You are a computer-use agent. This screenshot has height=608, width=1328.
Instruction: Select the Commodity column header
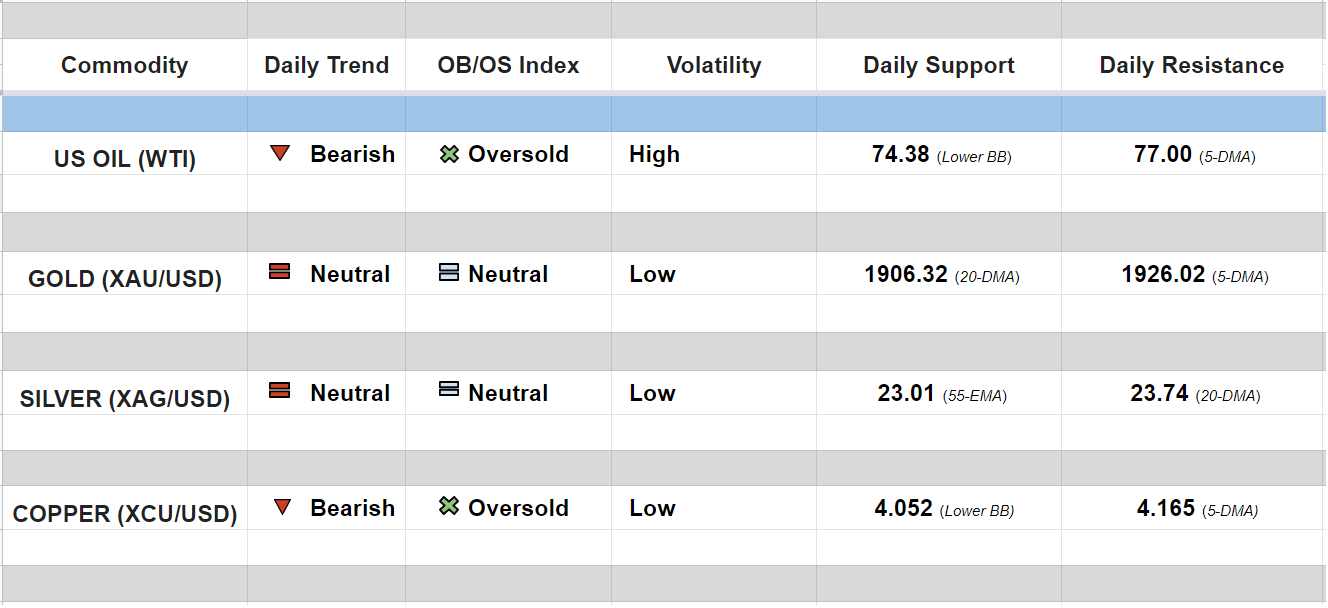[x=124, y=66]
